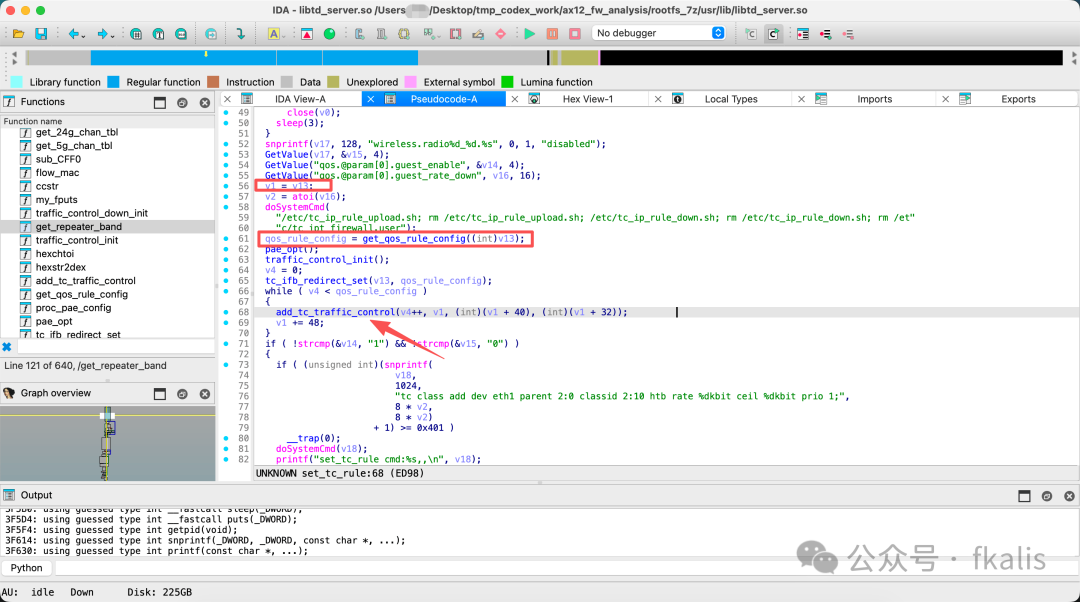Switch to the IDA View-A tab
The height and width of the screenshot is (602, 1080).
coord(300,99)
